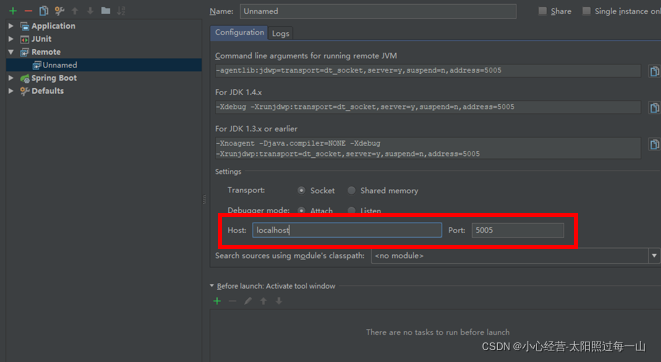The width and height of the screenshot is (661, 362).
Task: Copy the JDK 1.3.x arguments
Action: coord(654,145)
